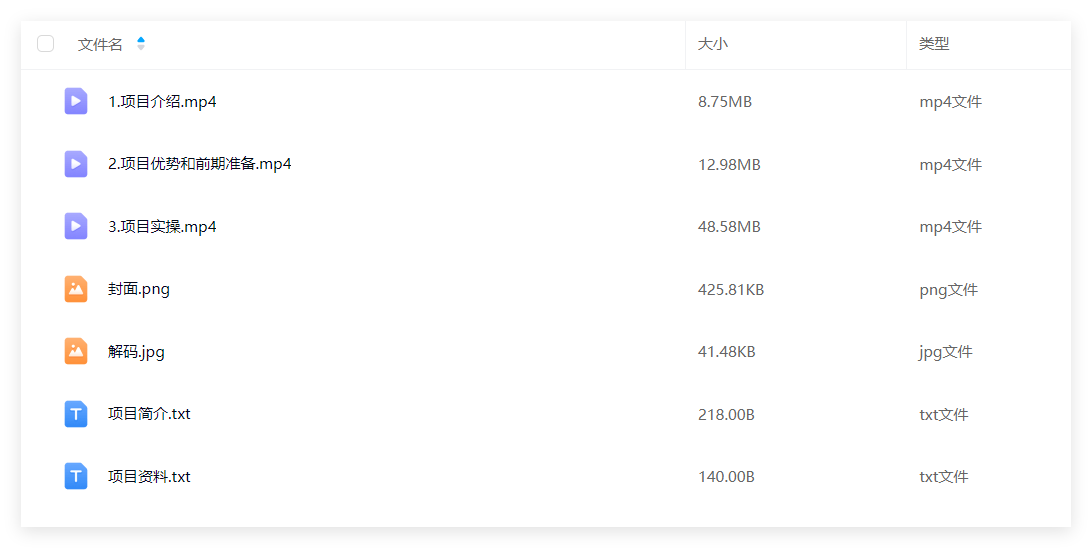Click the 类型 column header
Image resolution: width=1092 pixels, height=548 pixels.
(x=933, y=44)
